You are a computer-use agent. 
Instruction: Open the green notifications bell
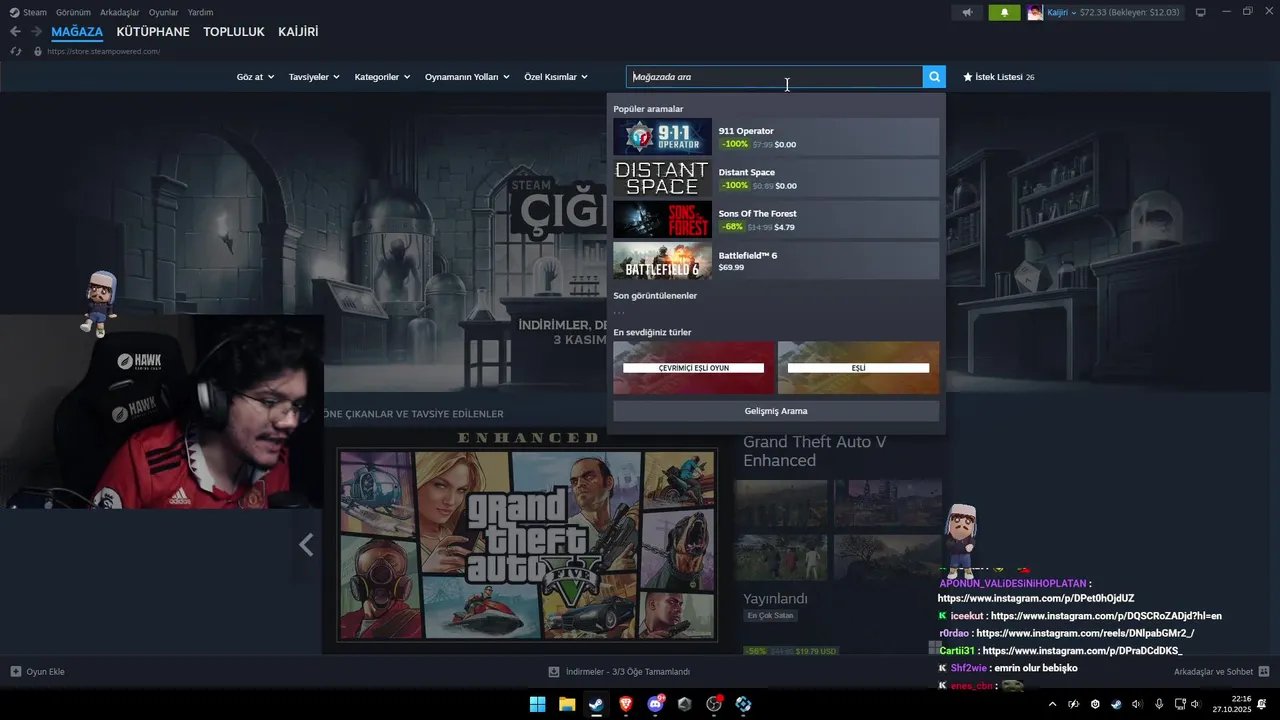point(1005,12)
